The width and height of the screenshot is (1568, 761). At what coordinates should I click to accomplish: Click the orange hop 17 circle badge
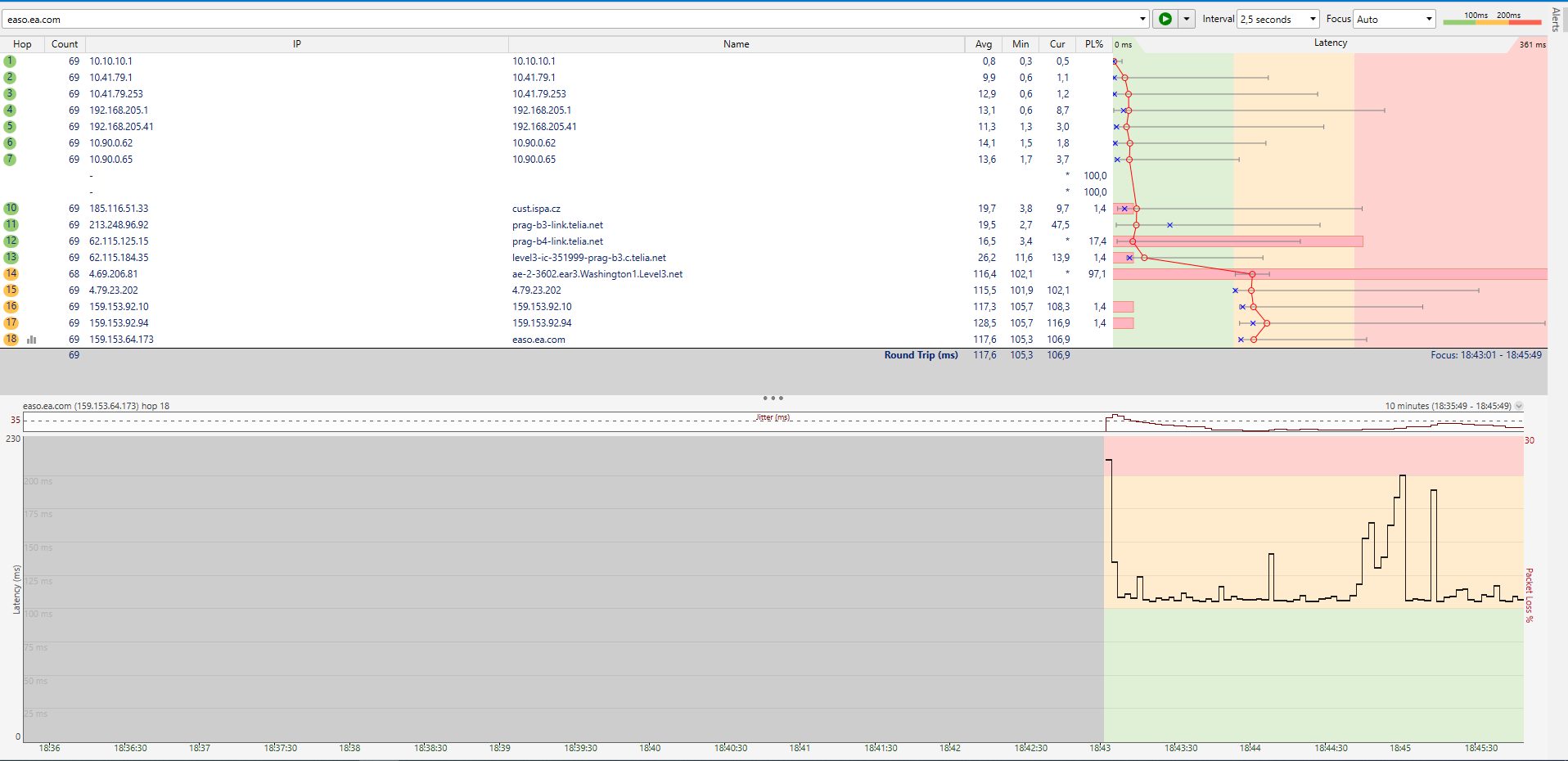[11, 323]
